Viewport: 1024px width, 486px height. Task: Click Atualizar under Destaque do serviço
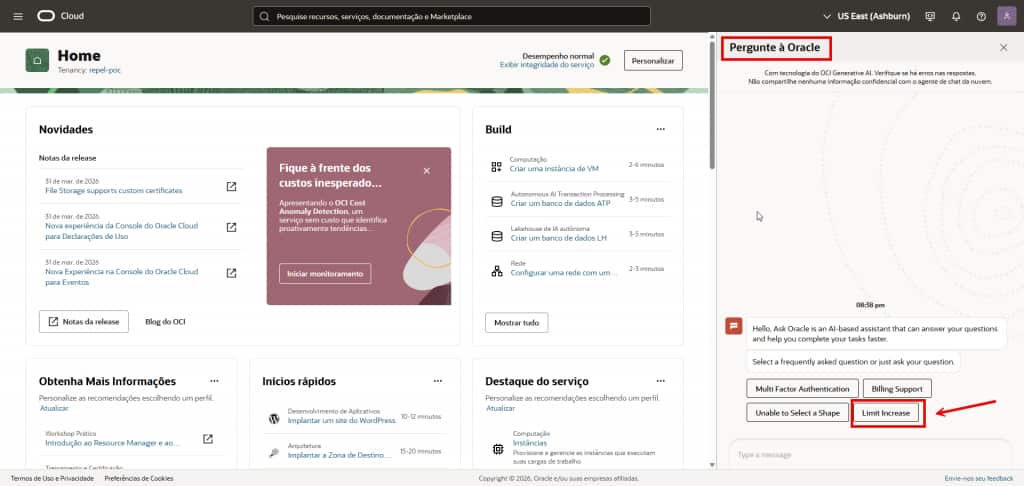[500, 408]
